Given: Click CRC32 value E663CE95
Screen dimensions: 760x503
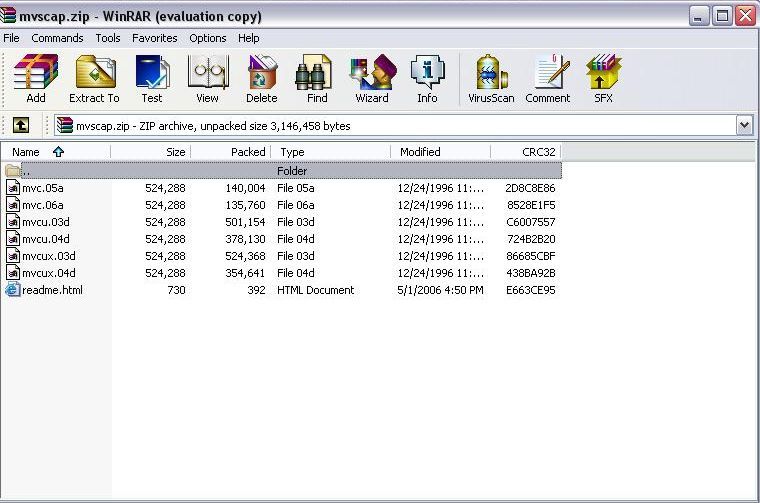Looking at the screenshot, I should point(530,290).
